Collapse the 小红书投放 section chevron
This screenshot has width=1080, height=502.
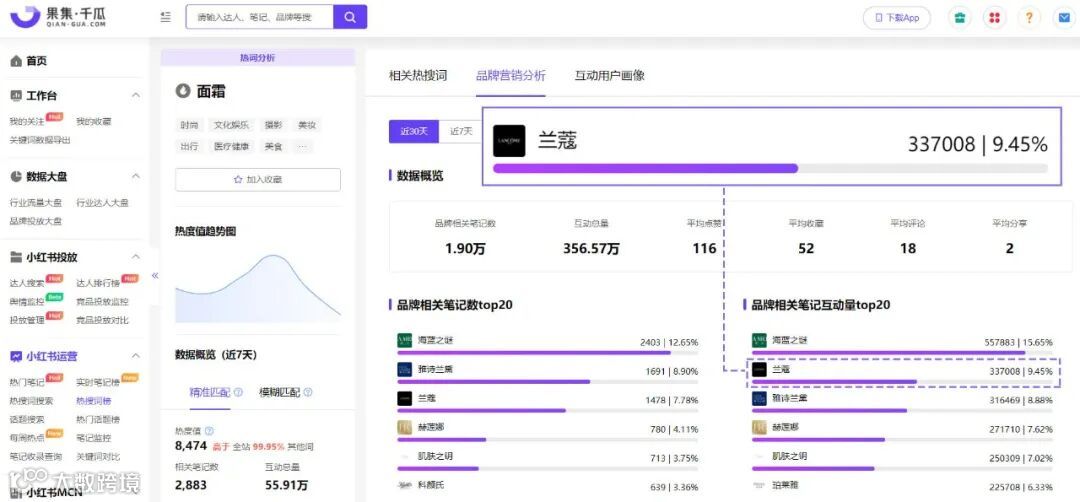(x=136, y=258)
